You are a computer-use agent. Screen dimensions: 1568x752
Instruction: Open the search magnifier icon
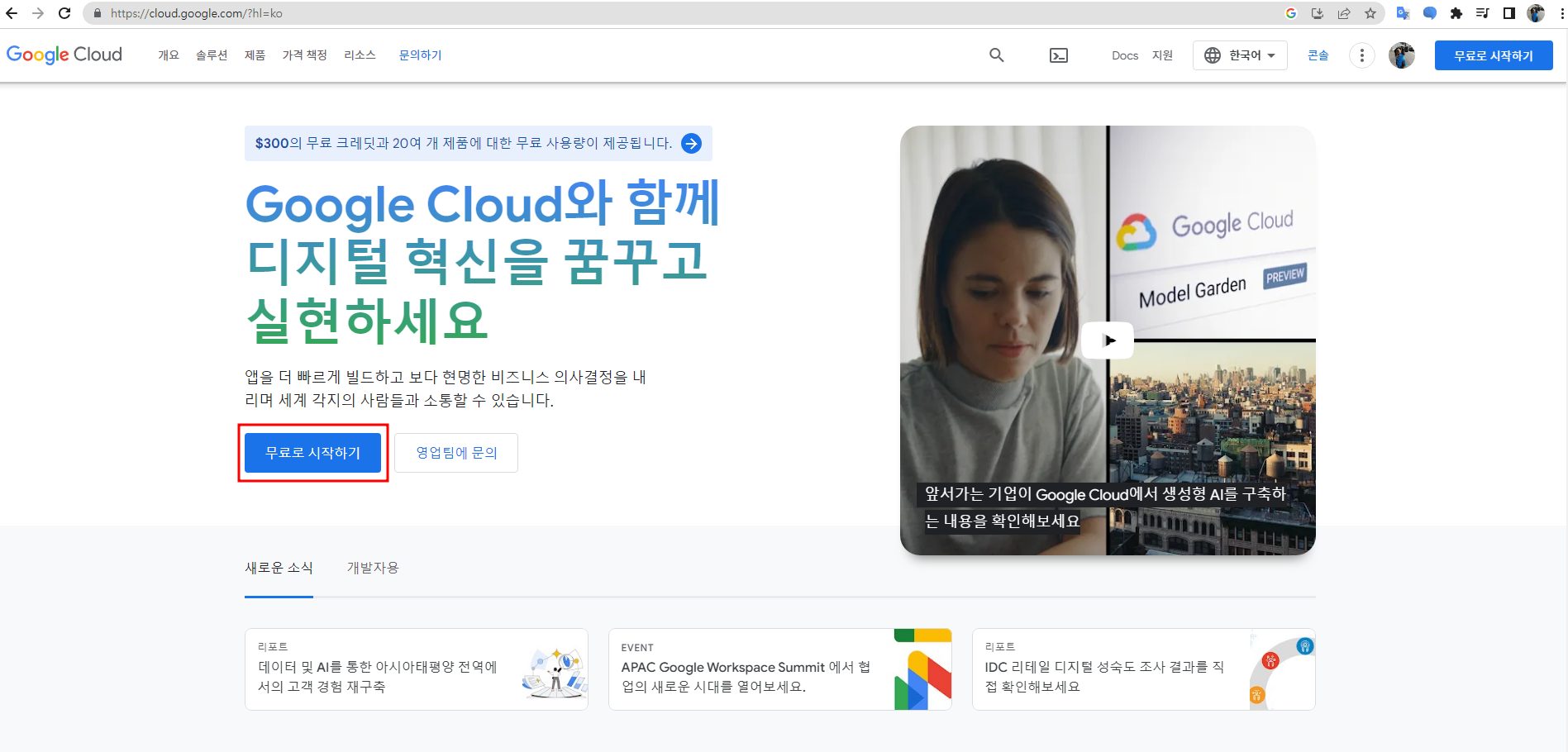tap(997, 55)
